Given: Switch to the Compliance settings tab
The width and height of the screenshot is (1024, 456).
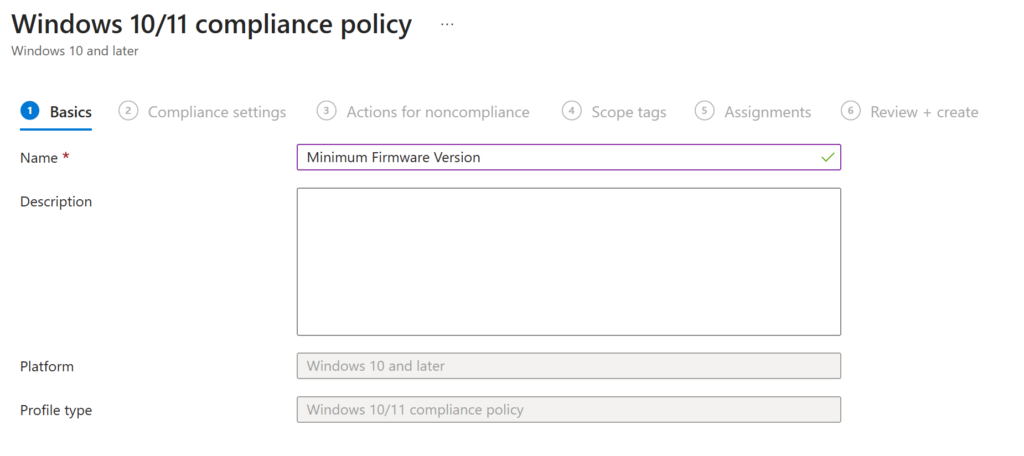Looking at the screenshot, I should point(217,112).
